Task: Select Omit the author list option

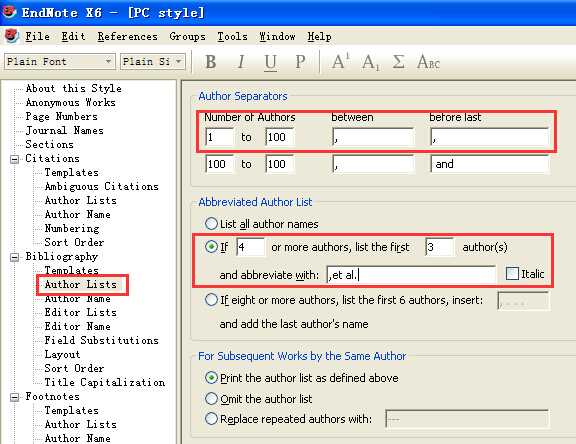Action: (x=211, y=398)
